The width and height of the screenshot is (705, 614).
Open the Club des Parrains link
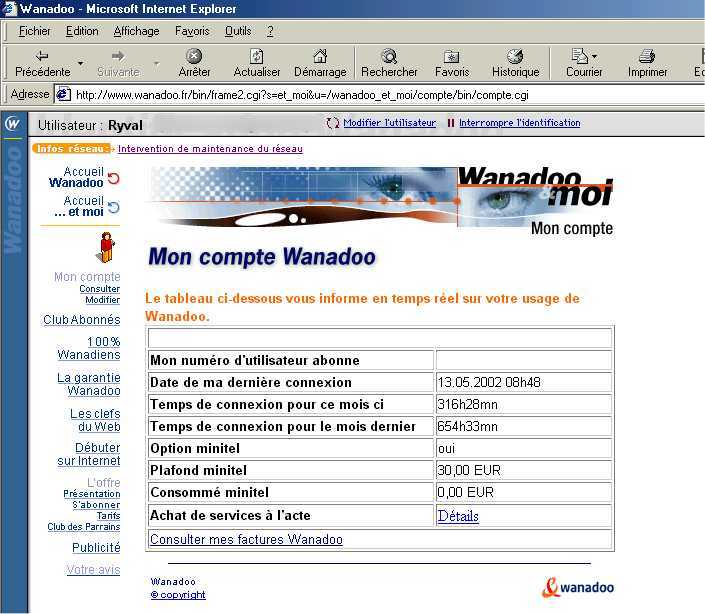(84, 526)
